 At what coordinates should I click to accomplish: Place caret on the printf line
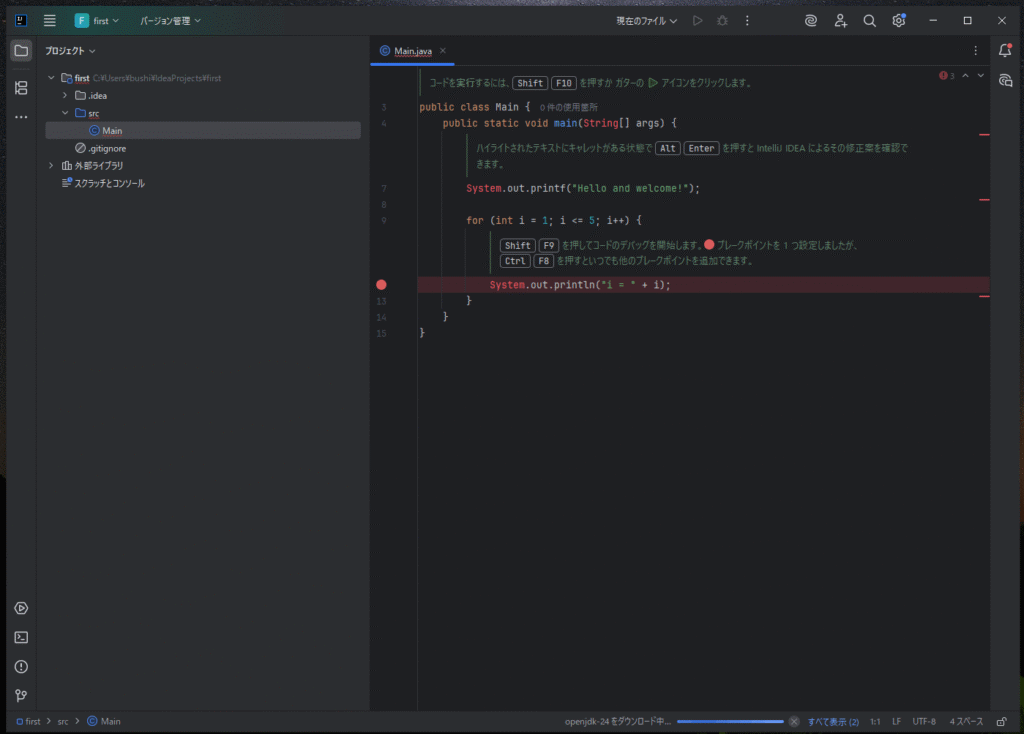click(x=583, y=188)
